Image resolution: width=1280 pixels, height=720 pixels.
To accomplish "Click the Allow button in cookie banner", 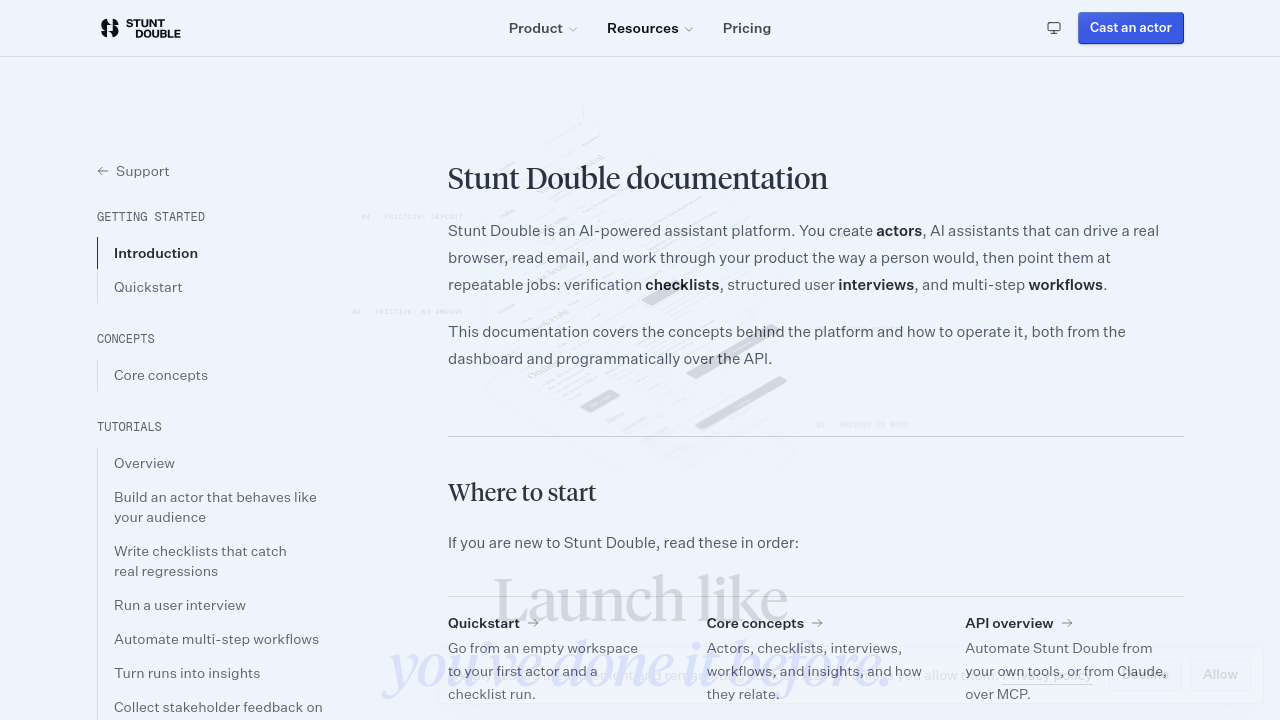I will (1220, 674).
